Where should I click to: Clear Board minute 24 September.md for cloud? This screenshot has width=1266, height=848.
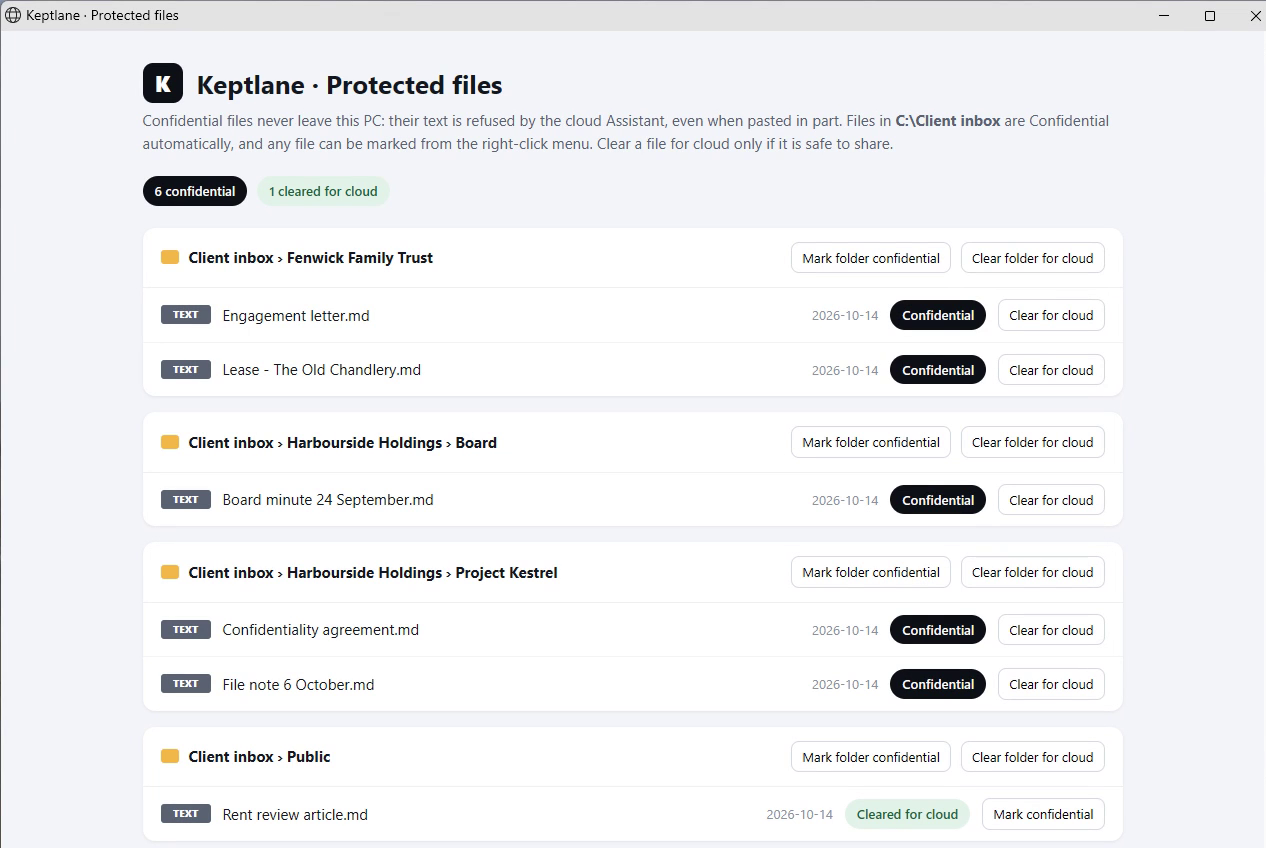pyautogui.click(x=1051, y=500)
